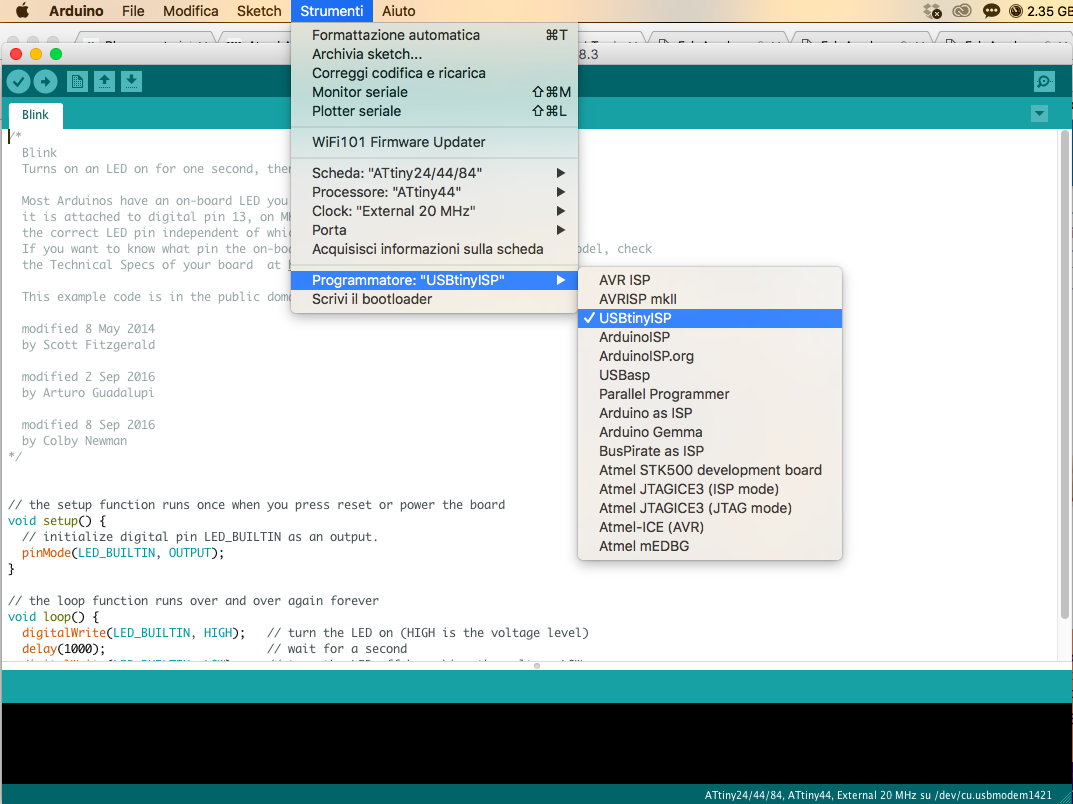Click the 'digitalWrite(LED_BUILTIN, HIGH);' line
1073x804 pixels.
[133, 633]
